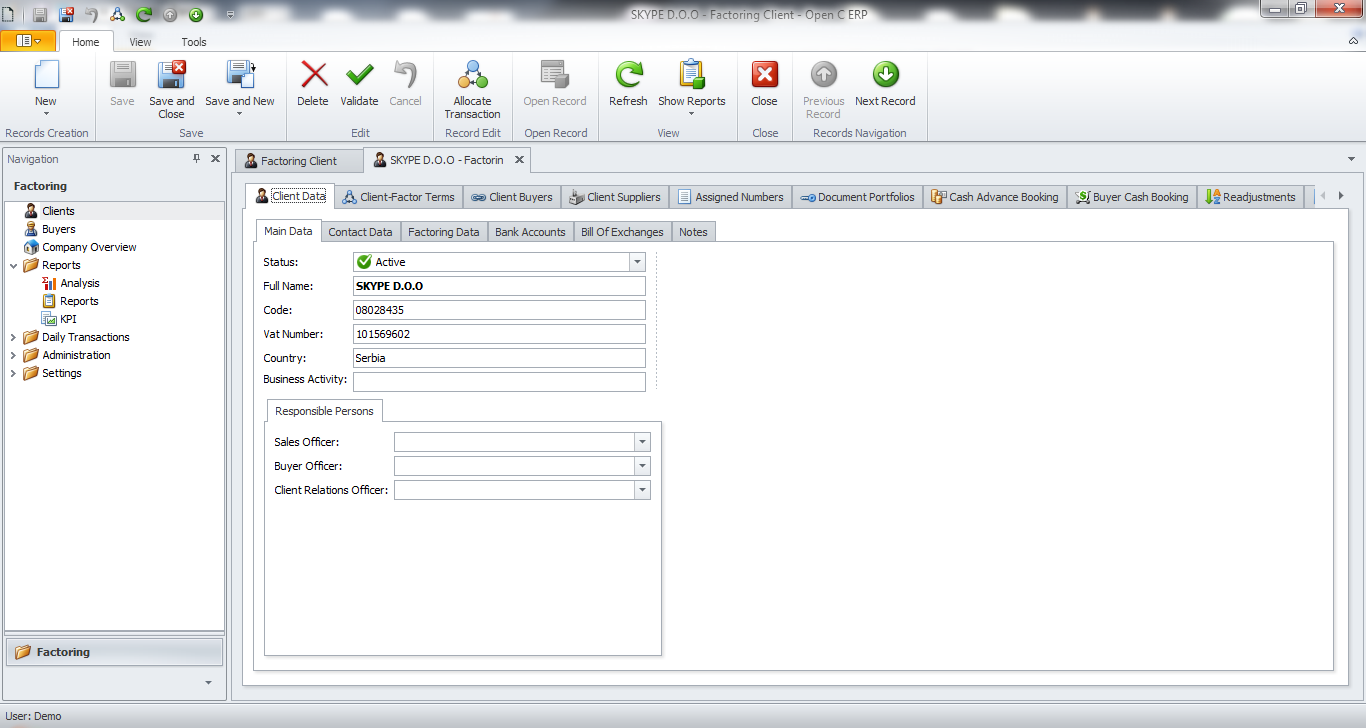Screen dimensions: 1366x728
Task: Delete the current record
Action: coord(313,83)
